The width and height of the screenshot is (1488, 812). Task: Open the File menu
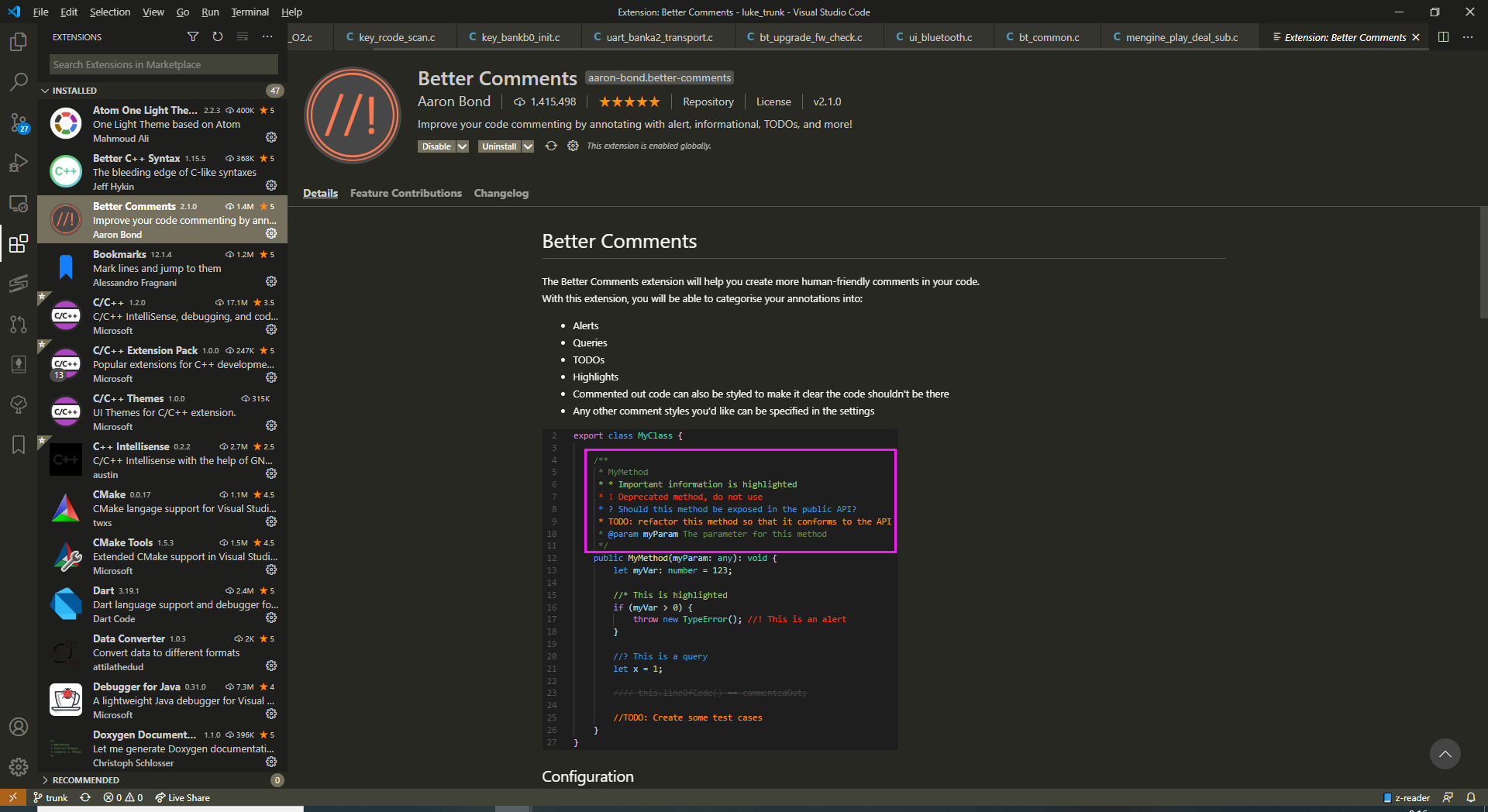click(x=41, y=12)
